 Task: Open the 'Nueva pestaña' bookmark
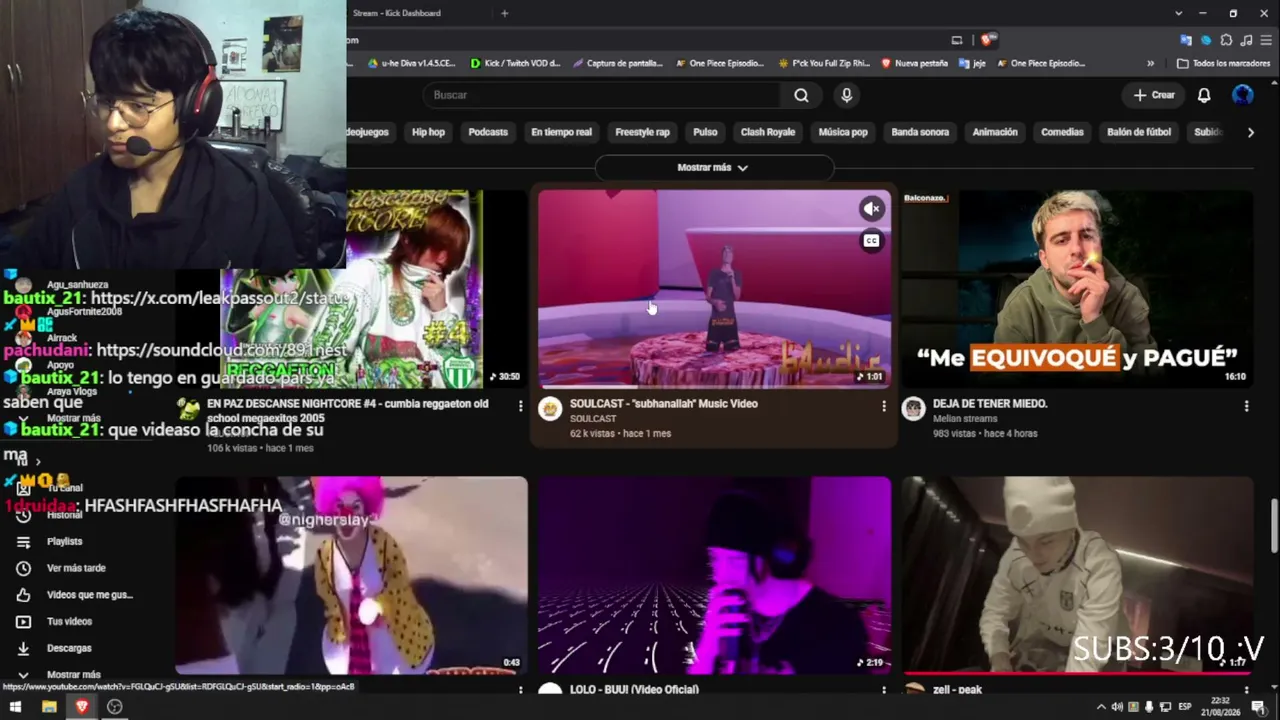tap(914, 63)
